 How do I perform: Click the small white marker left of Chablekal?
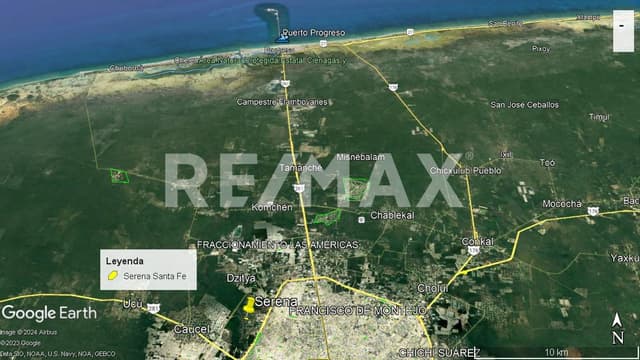(361, 220)
